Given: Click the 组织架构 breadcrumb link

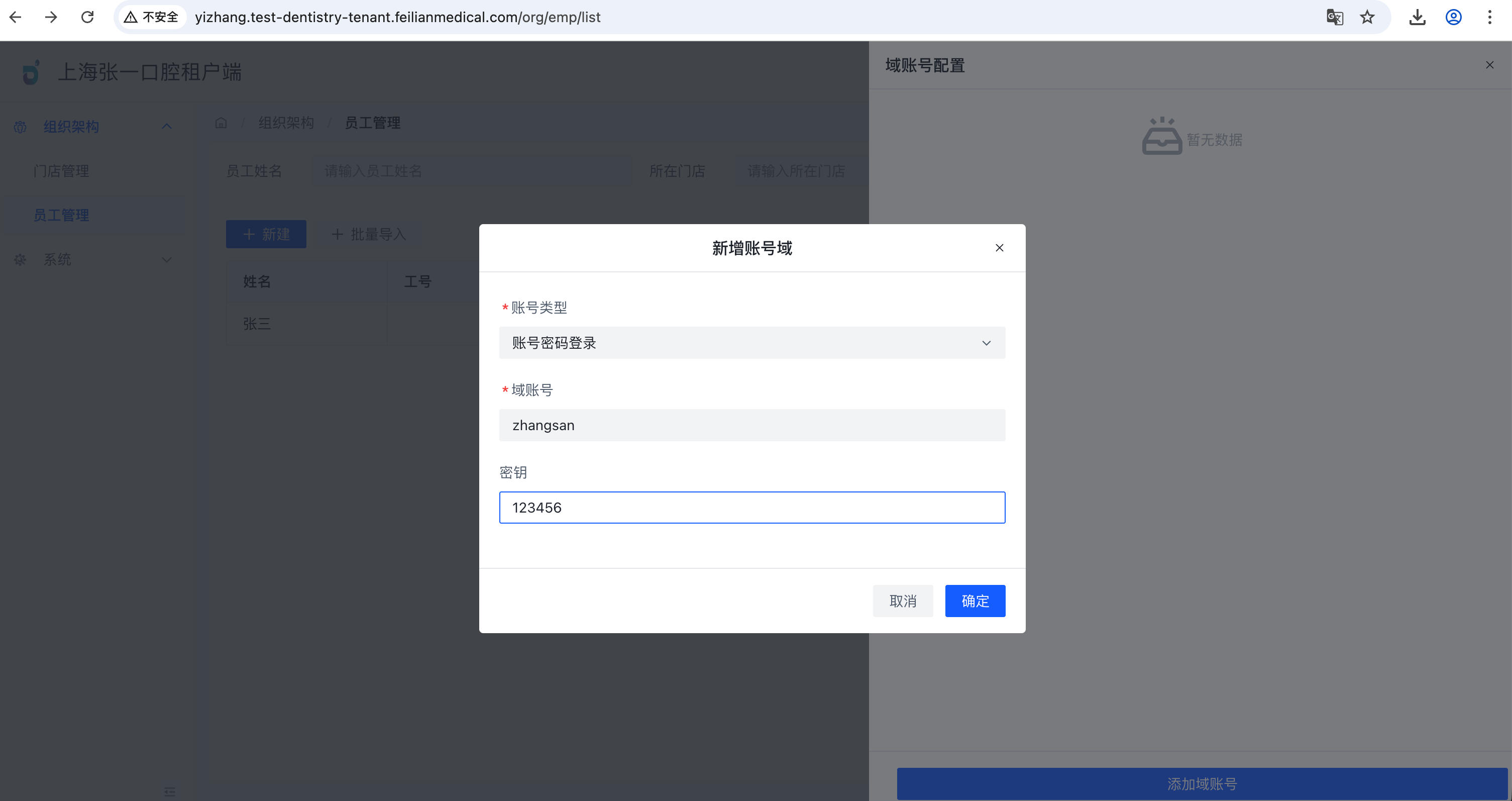Looking at the screenshot, I should (286, 123).
